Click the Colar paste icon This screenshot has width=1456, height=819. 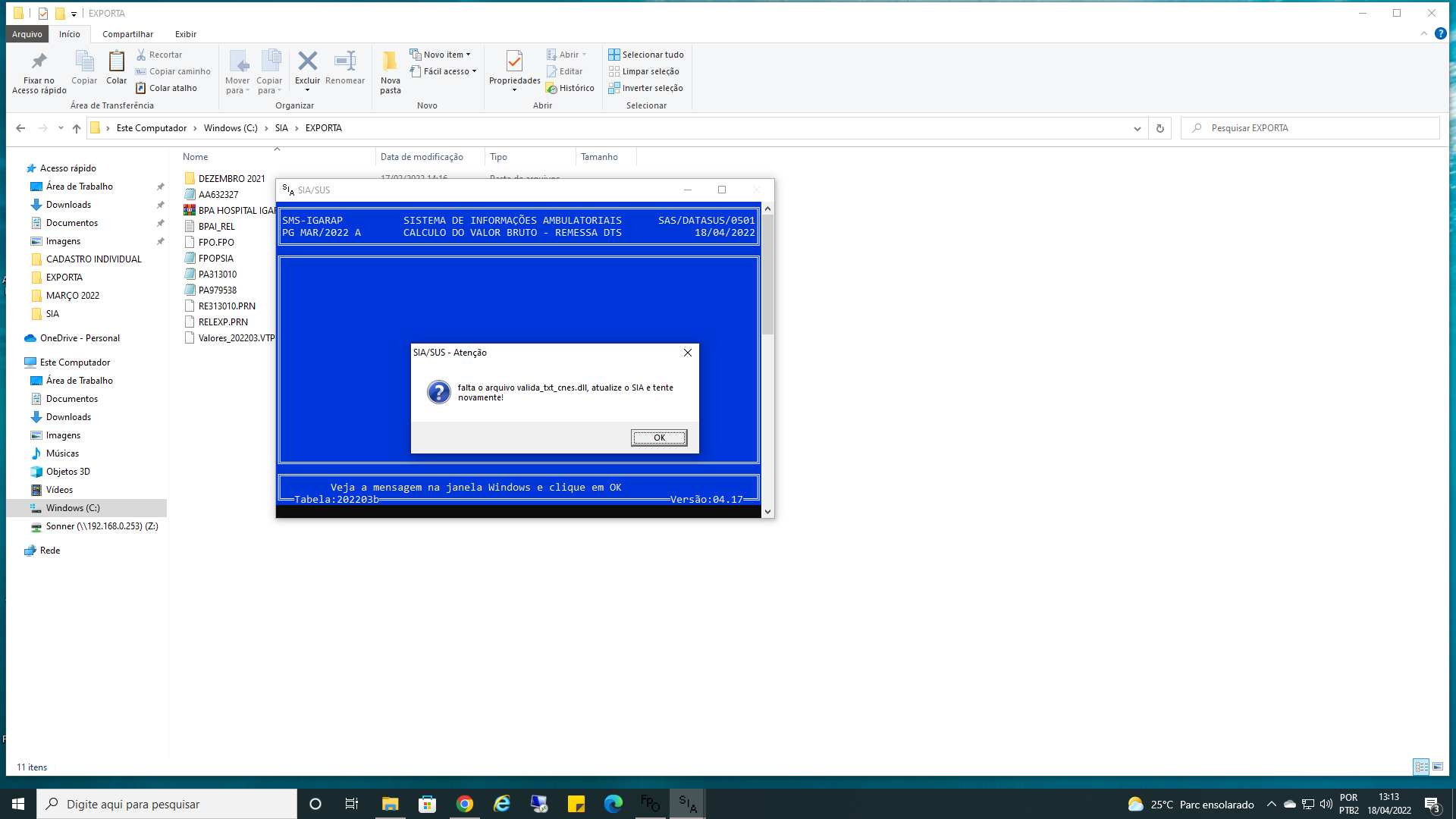tap(116, 62)
